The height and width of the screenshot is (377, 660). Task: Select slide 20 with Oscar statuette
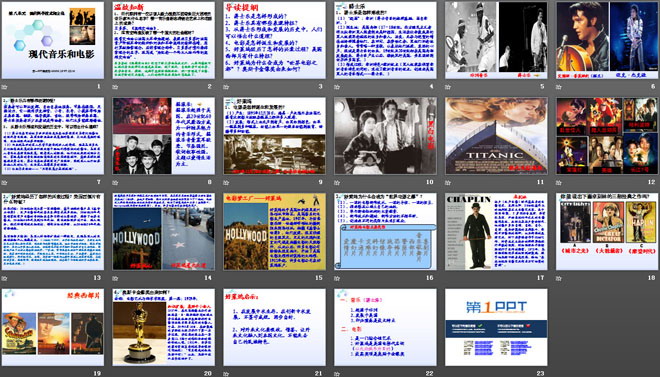tap(164, 327)
